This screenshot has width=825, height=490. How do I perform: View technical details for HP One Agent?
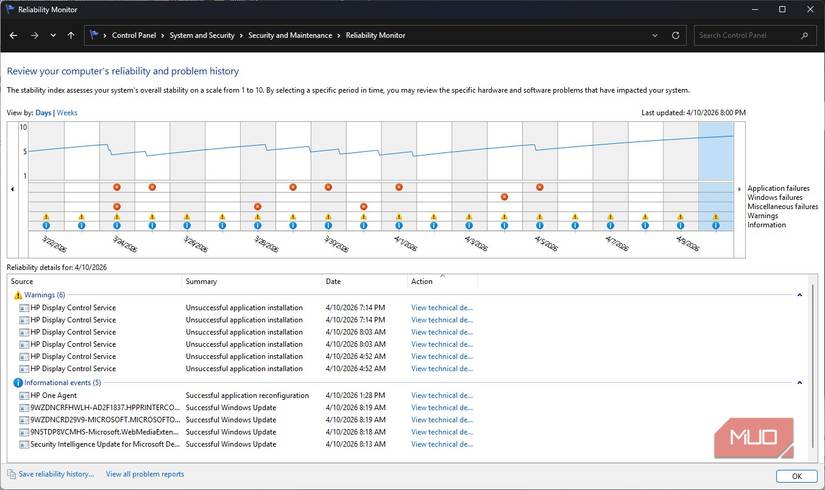click(442, 396)
